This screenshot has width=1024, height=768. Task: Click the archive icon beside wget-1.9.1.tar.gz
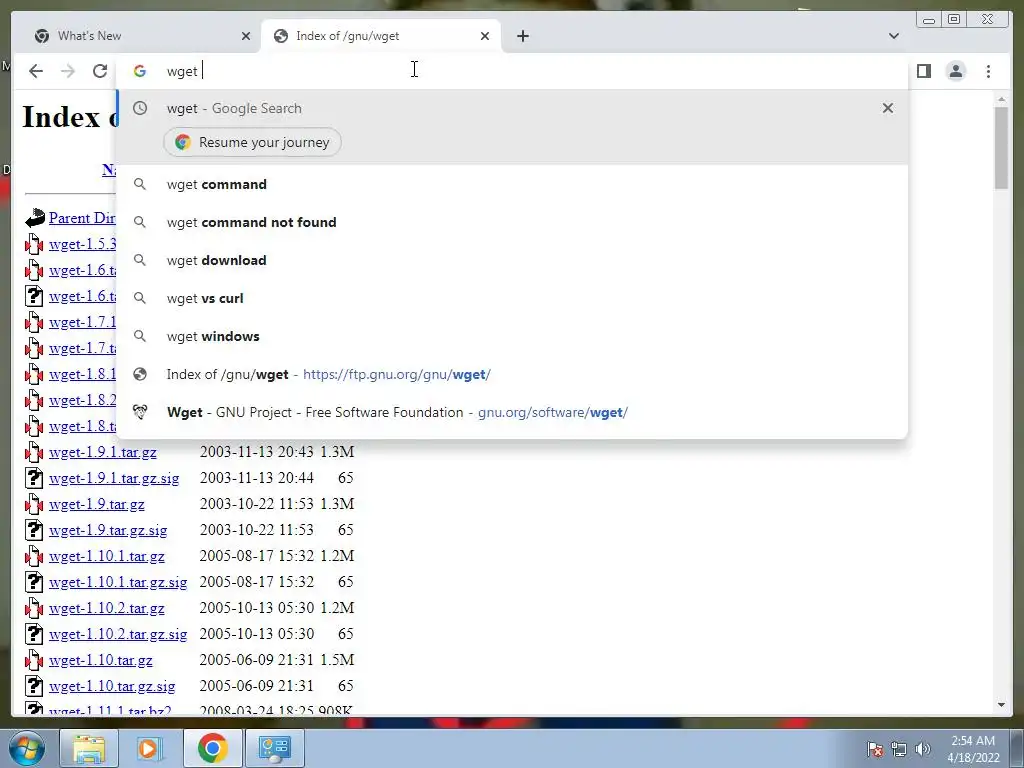tap(34, 452)
